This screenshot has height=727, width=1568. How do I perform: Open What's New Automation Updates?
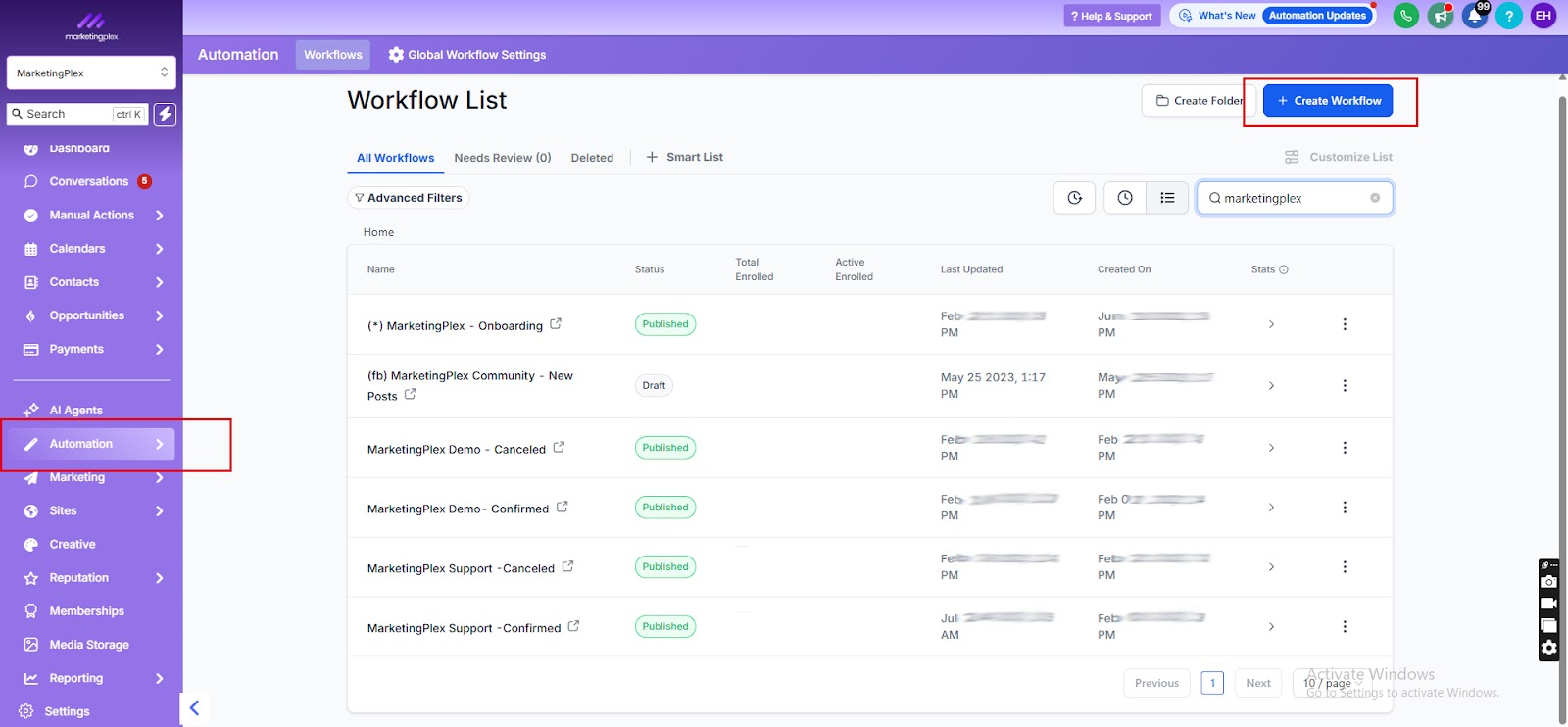point(1272,16)
